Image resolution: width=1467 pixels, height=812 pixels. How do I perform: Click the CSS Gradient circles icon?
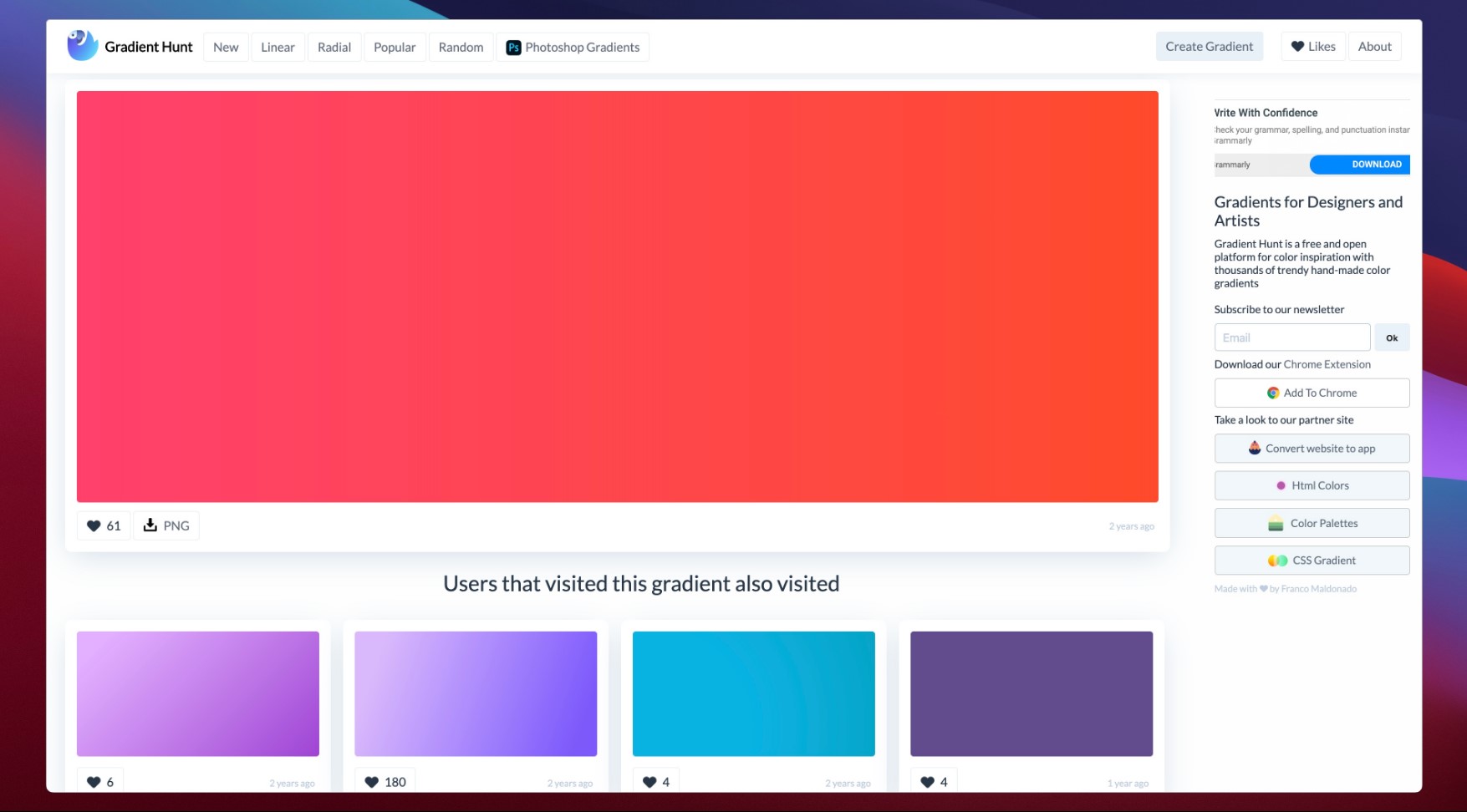click(1278, 560)
